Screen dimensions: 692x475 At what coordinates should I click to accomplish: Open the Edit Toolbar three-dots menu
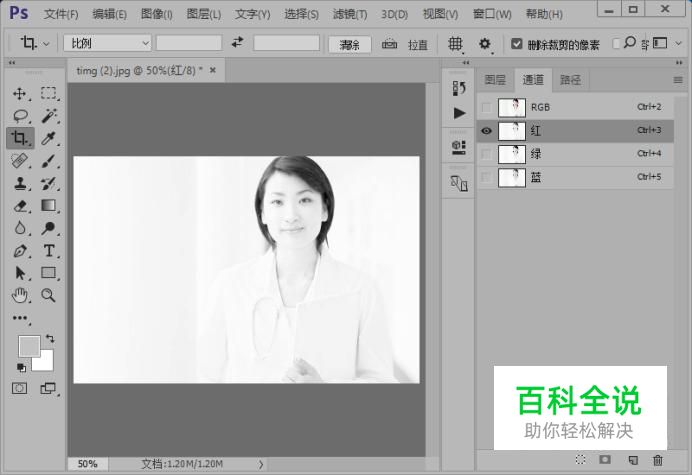tap(20, 318)
